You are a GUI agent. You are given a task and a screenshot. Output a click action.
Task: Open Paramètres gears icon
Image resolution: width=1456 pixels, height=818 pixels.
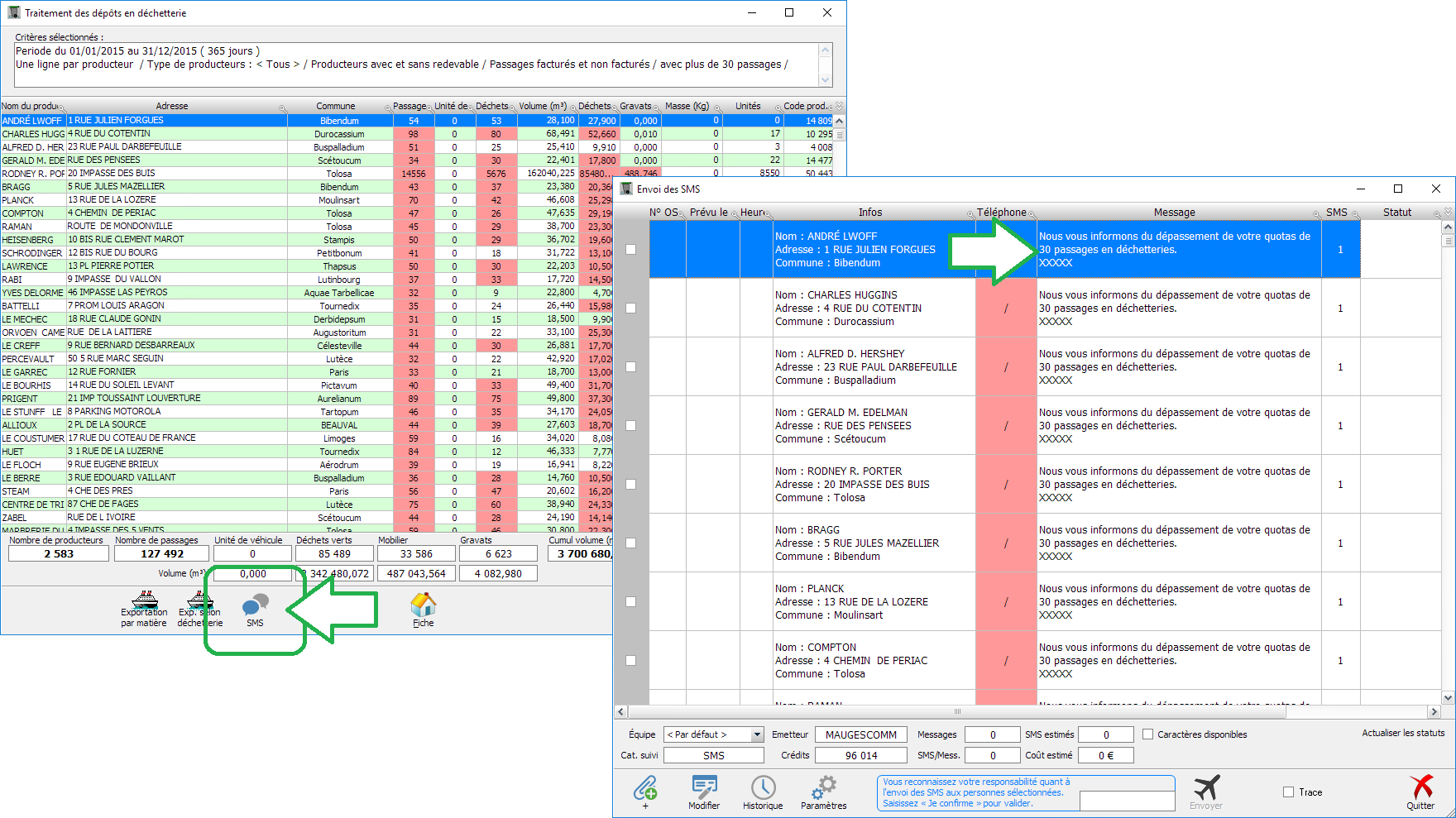823,788
